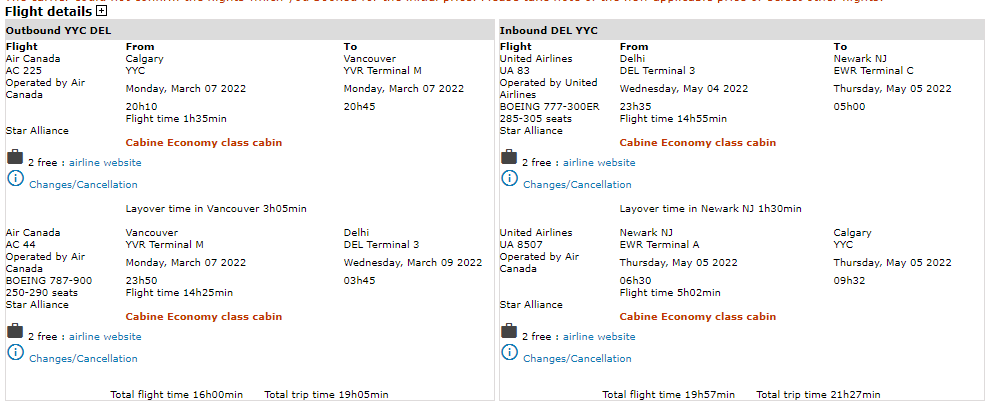View Changes/Cancellation rules for flight UA 83
This screenshot has width=991, height=410.
pyautogui.click(x=577, y=184)
